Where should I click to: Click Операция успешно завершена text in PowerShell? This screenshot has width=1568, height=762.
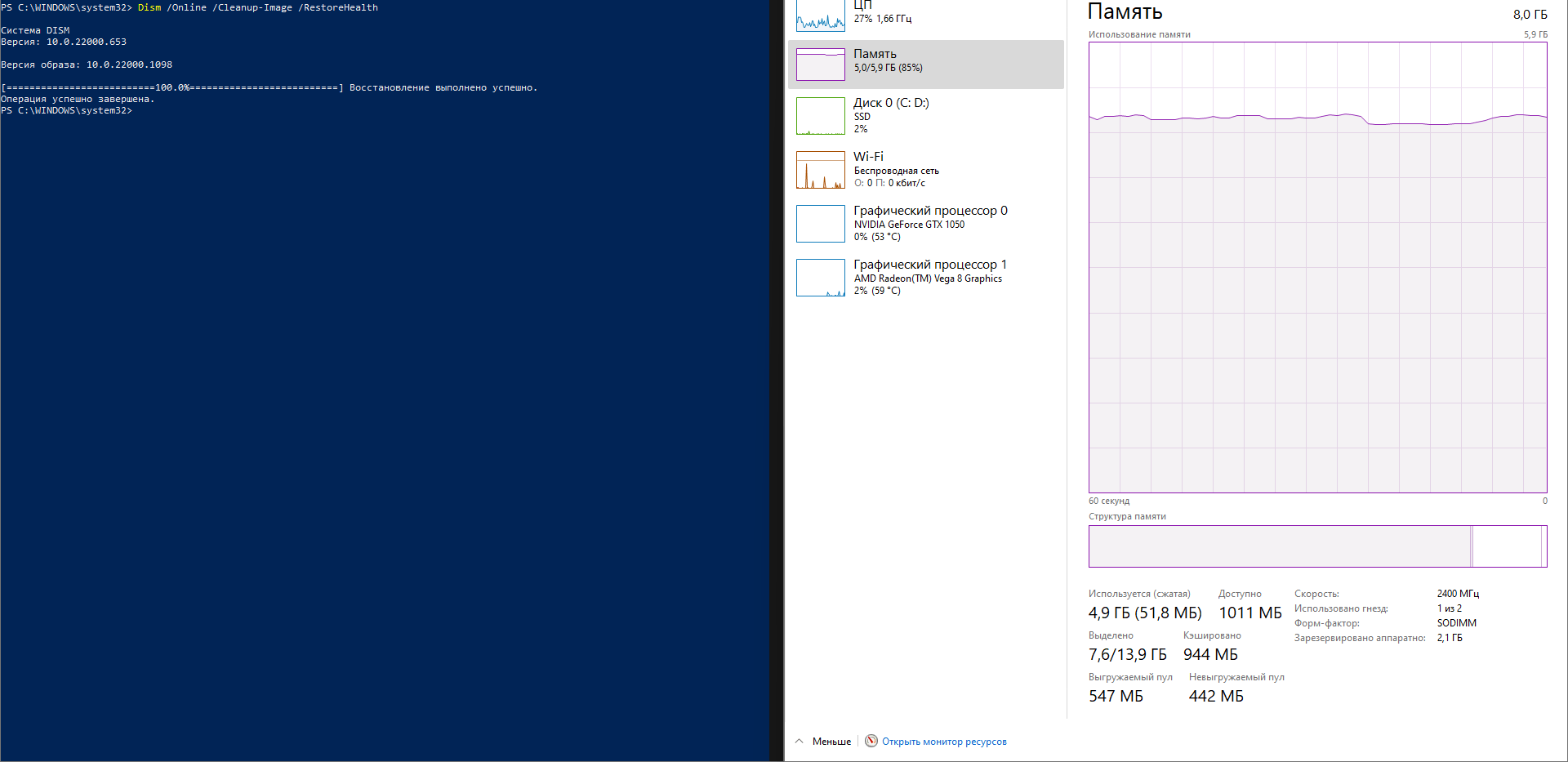click(x=78, y=99)
